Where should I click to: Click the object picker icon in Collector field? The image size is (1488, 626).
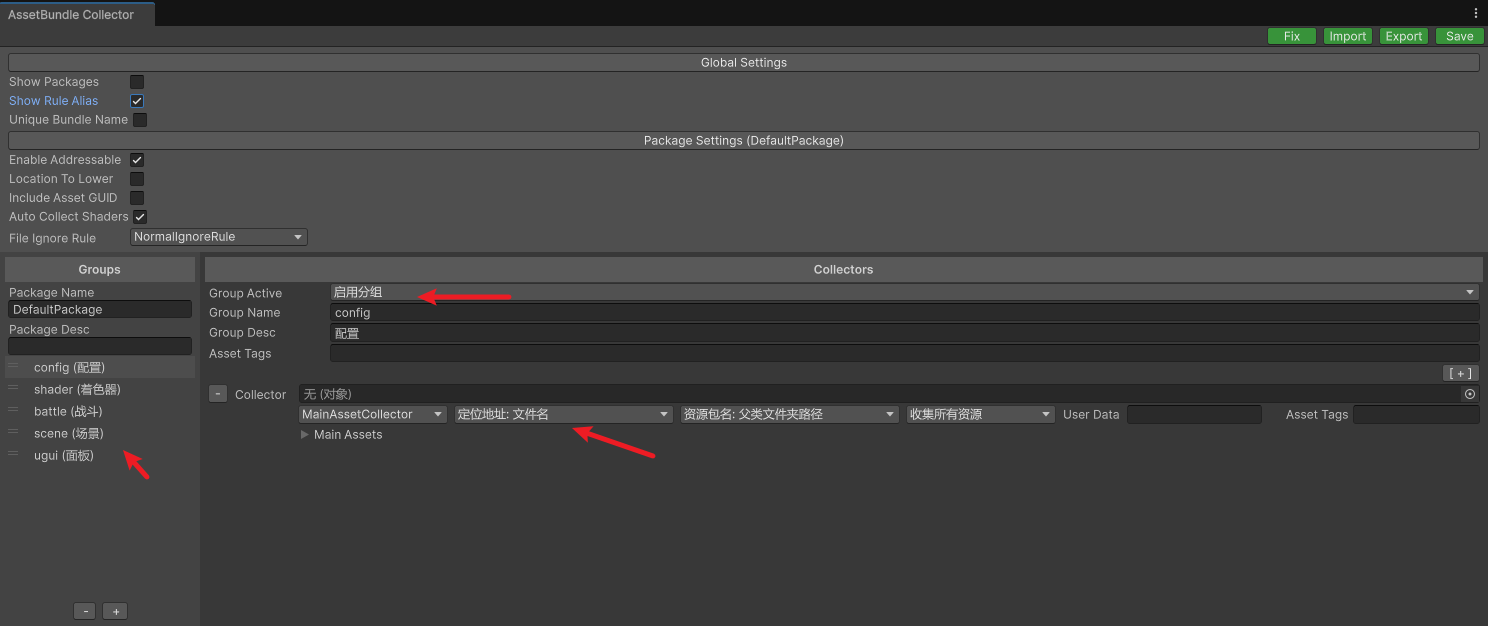tap(1470, 394)
